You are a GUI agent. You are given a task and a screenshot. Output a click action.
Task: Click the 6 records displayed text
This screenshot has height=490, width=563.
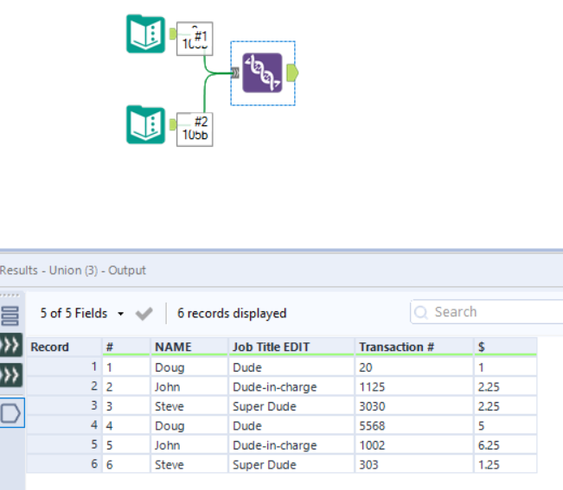pyautogui.click(x=232, y=313)
